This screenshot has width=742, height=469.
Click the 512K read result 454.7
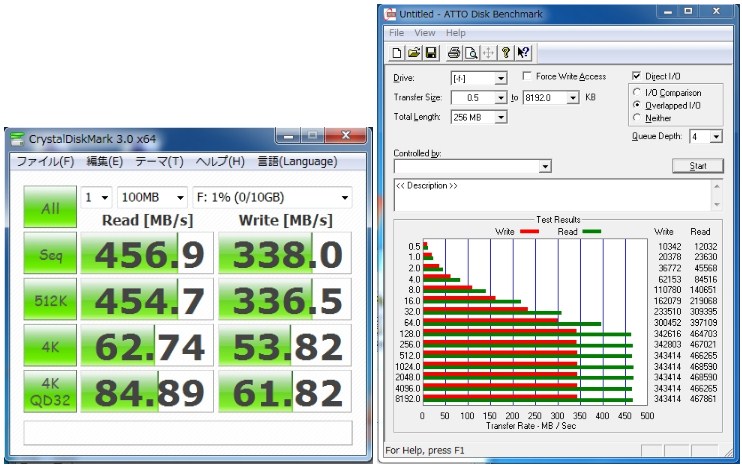tap(147, 299)
